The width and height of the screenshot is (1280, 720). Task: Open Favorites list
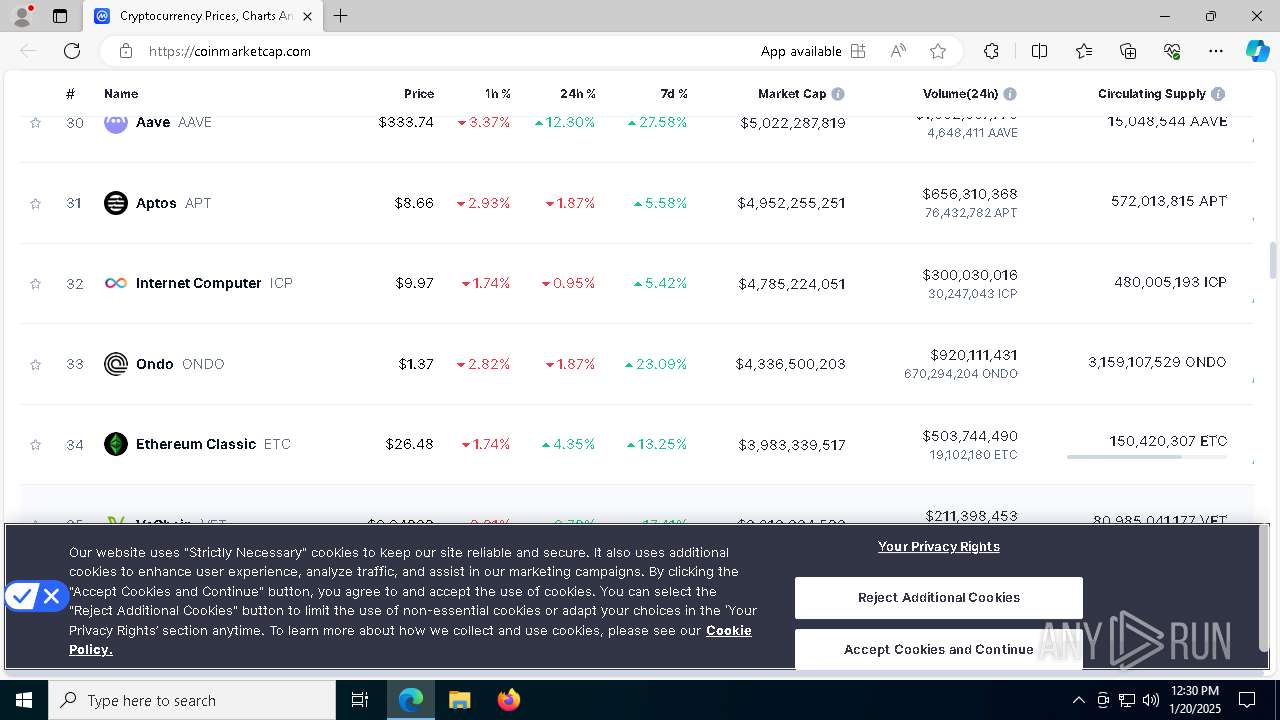pyautogui.click(x=1084, y=51)
